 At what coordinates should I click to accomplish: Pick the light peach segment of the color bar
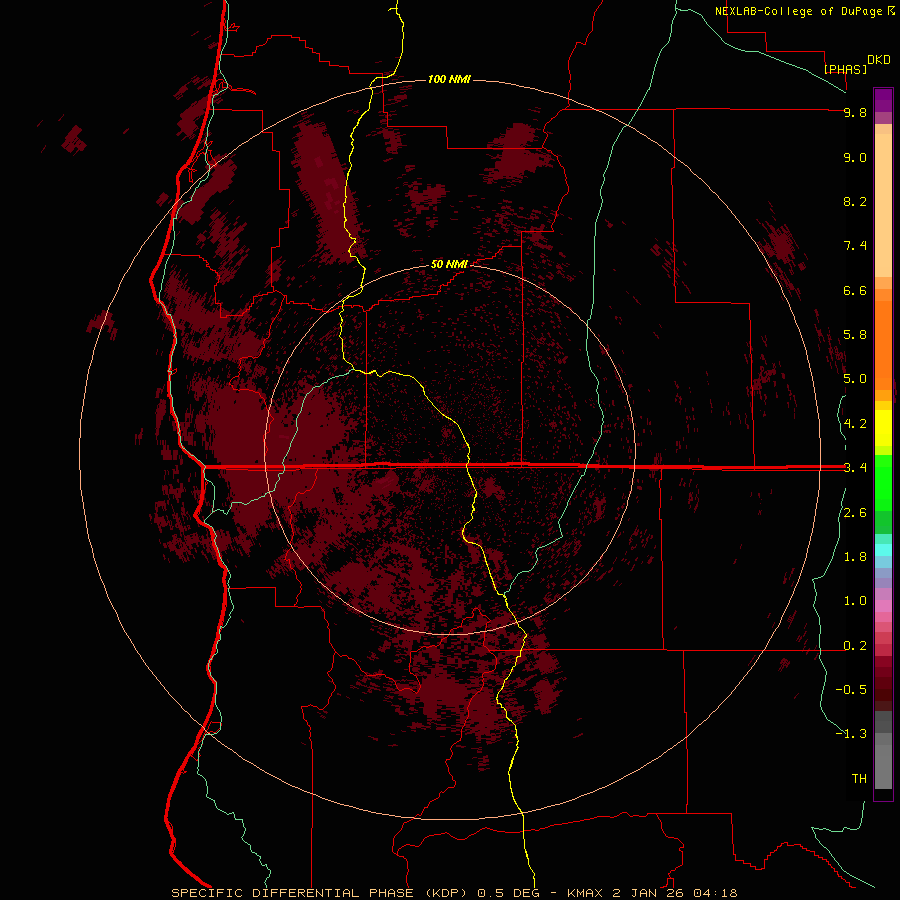883,205
